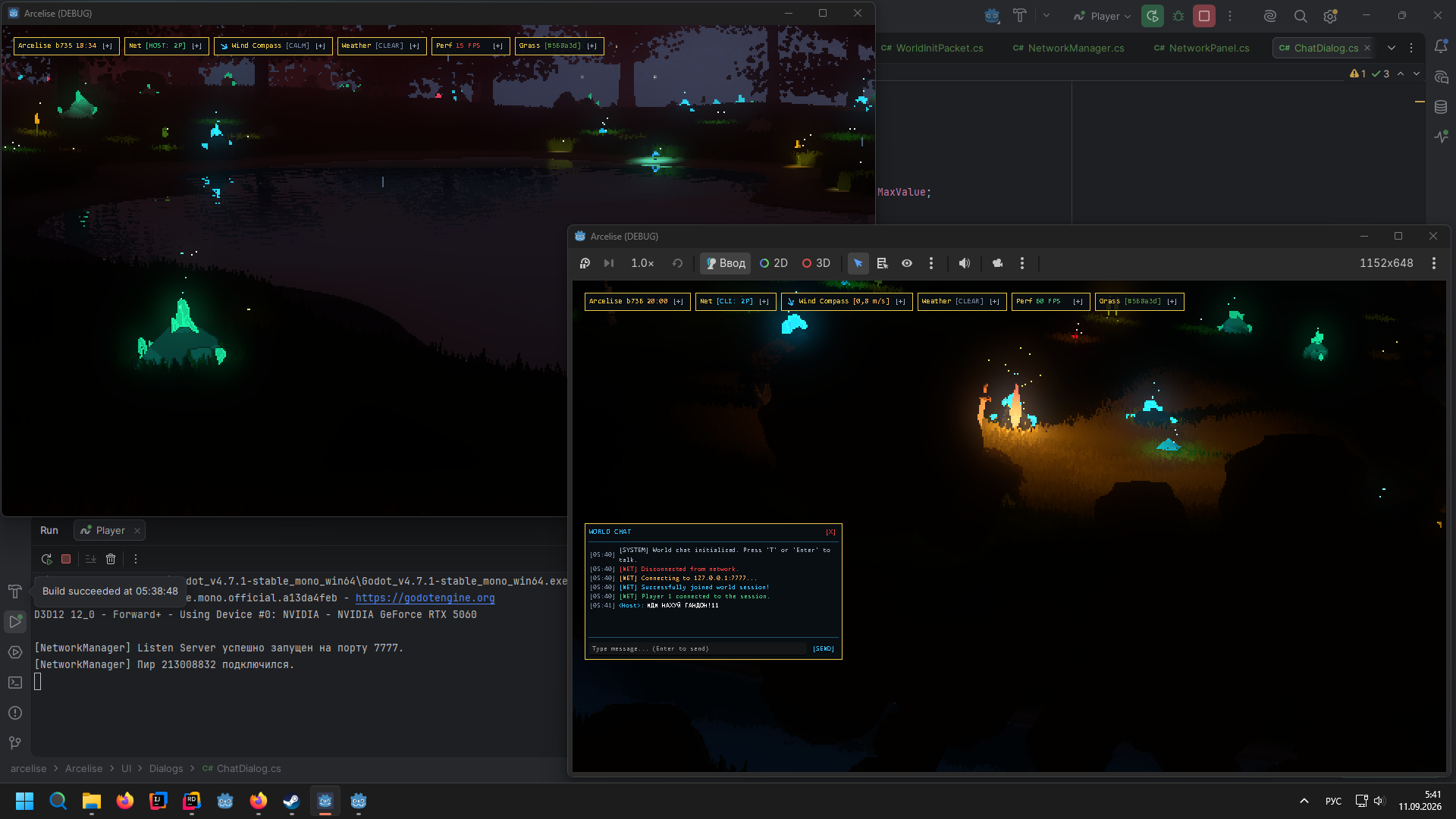Select the 3D mode radio option
Viewport: 1456px width, 819px height.
click(x=816, y=263)
